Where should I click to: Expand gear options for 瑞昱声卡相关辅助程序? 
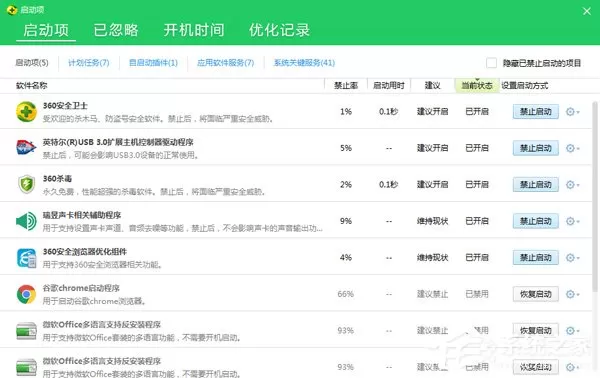tap(572, 221)
